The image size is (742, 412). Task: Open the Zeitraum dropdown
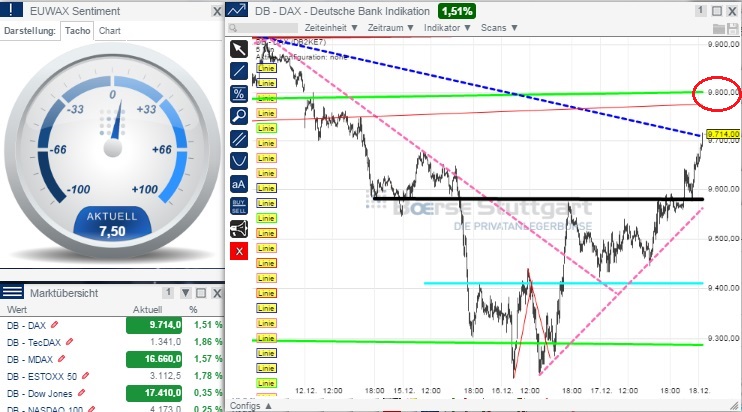[391, 28]
